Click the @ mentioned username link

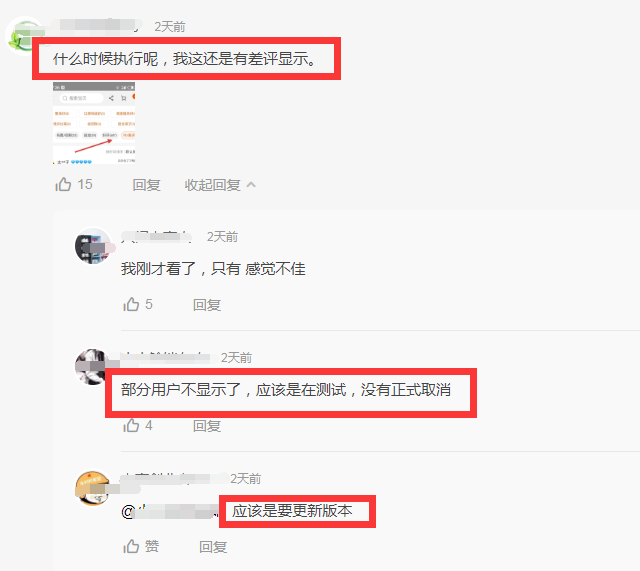(170, 511)
